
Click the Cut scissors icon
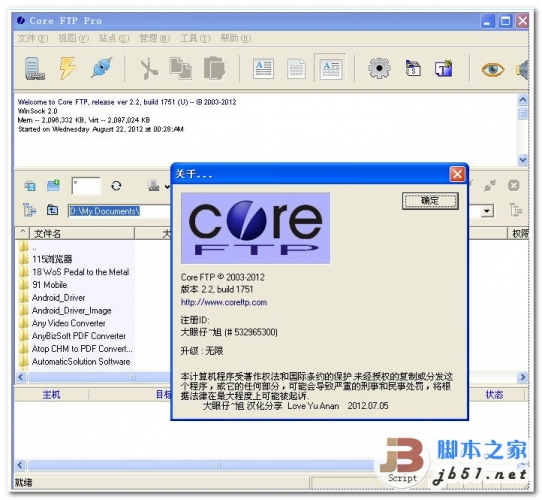point(149,68)
